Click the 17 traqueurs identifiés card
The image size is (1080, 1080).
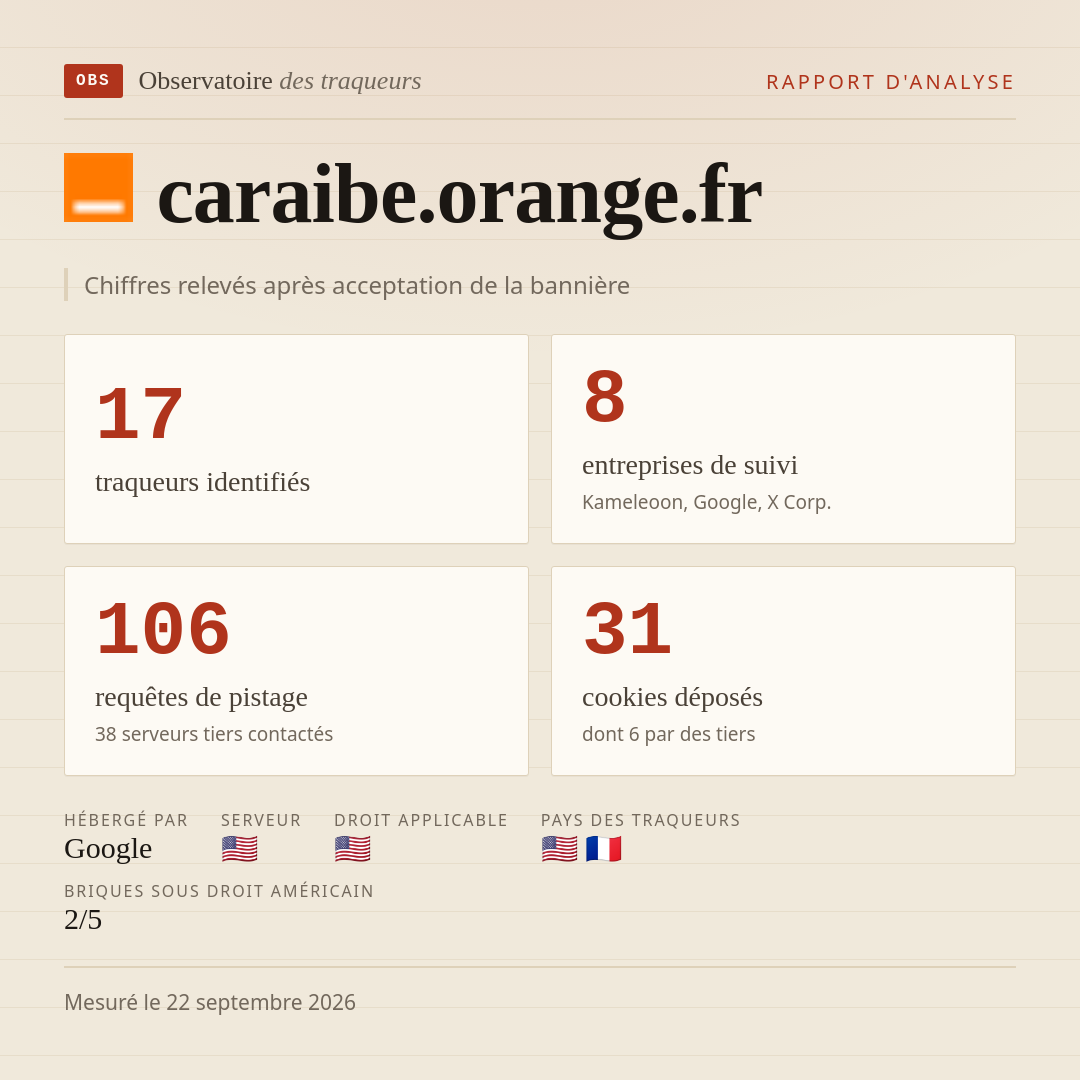tap(296, 439)
